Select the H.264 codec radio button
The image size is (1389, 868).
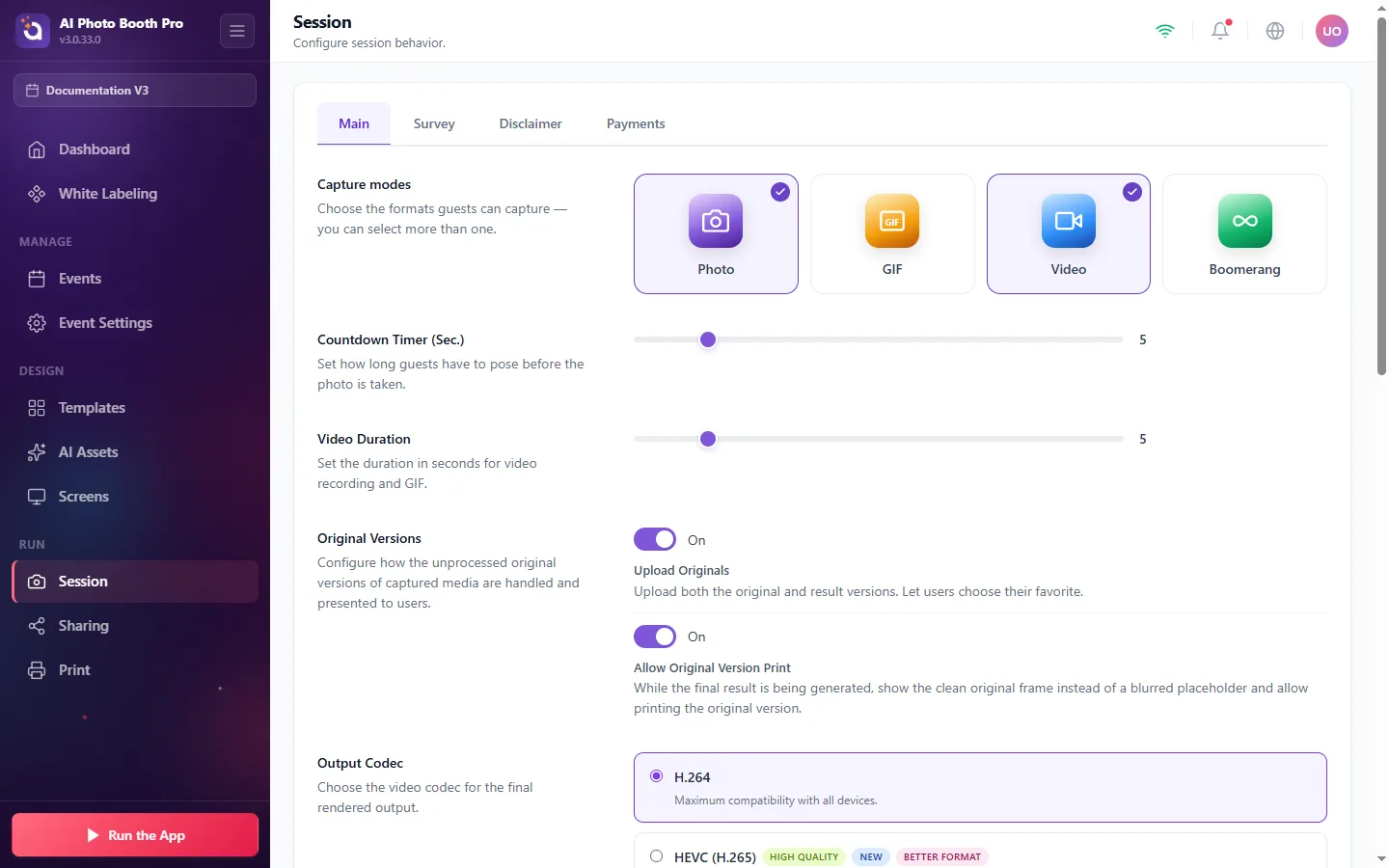(x=657, y=776)
